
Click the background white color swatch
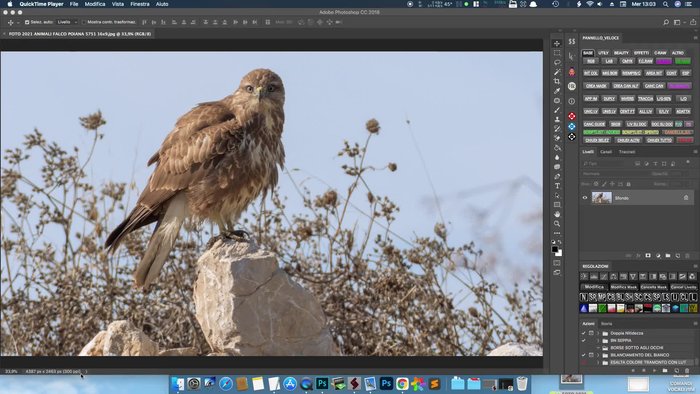[559, 253]
